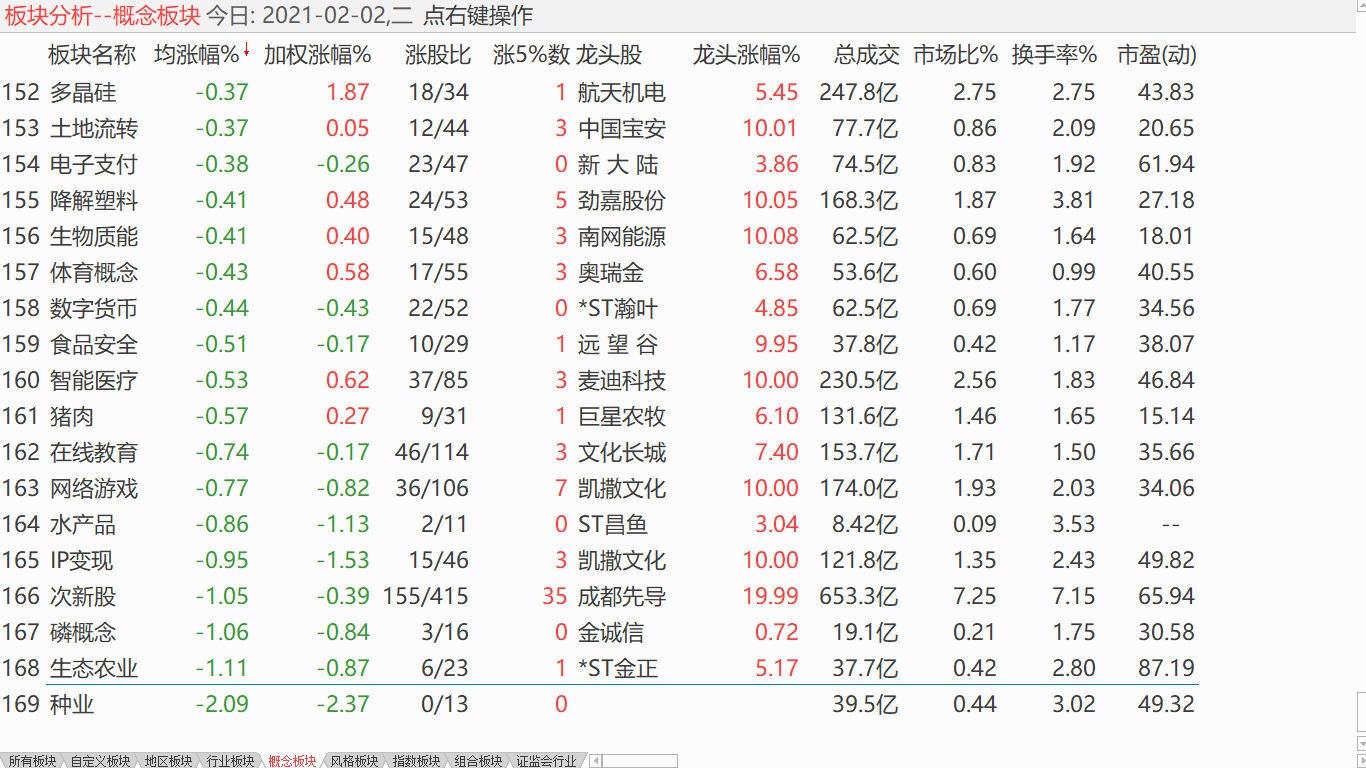Click the tab strip left scroll arrow
Viewport: 1366px width, 768px height.
(595, 761)
